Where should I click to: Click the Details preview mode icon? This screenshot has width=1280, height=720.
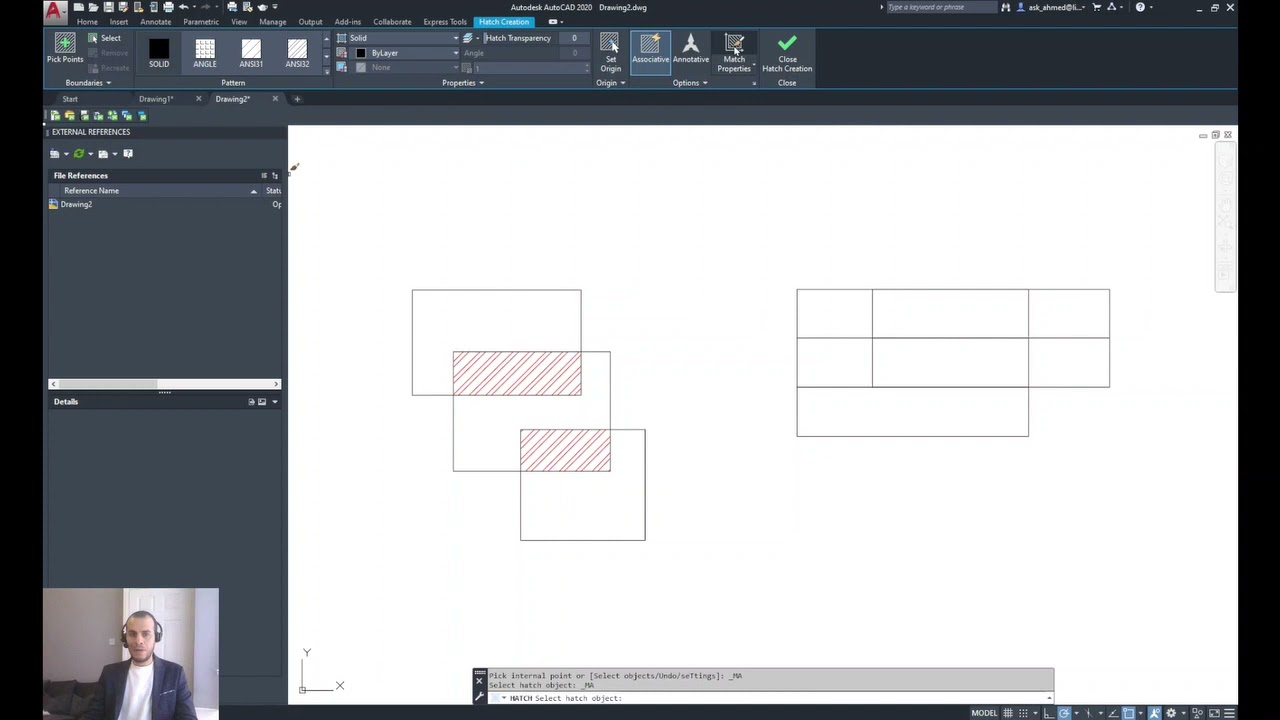[x=262, y=402]
